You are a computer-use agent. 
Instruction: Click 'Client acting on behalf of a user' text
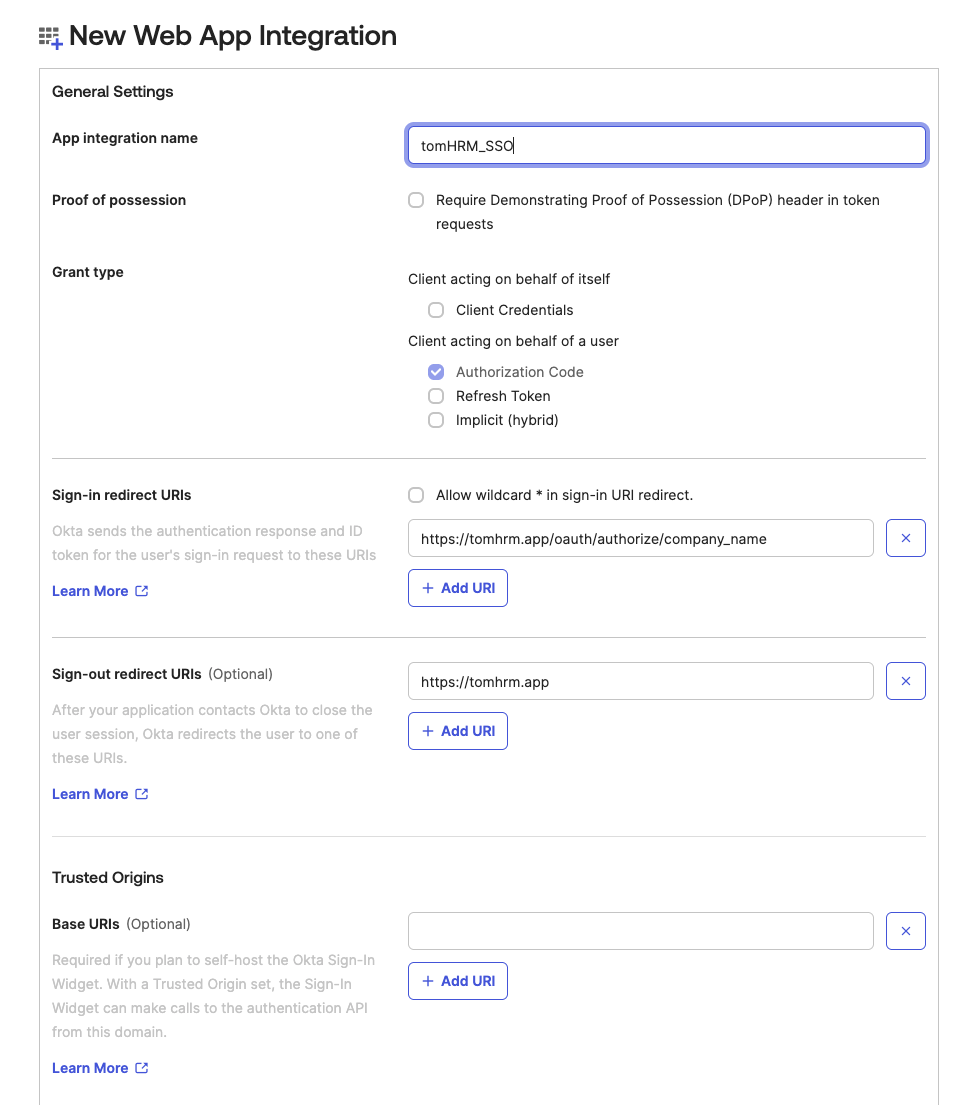click(x=513, y=341)
